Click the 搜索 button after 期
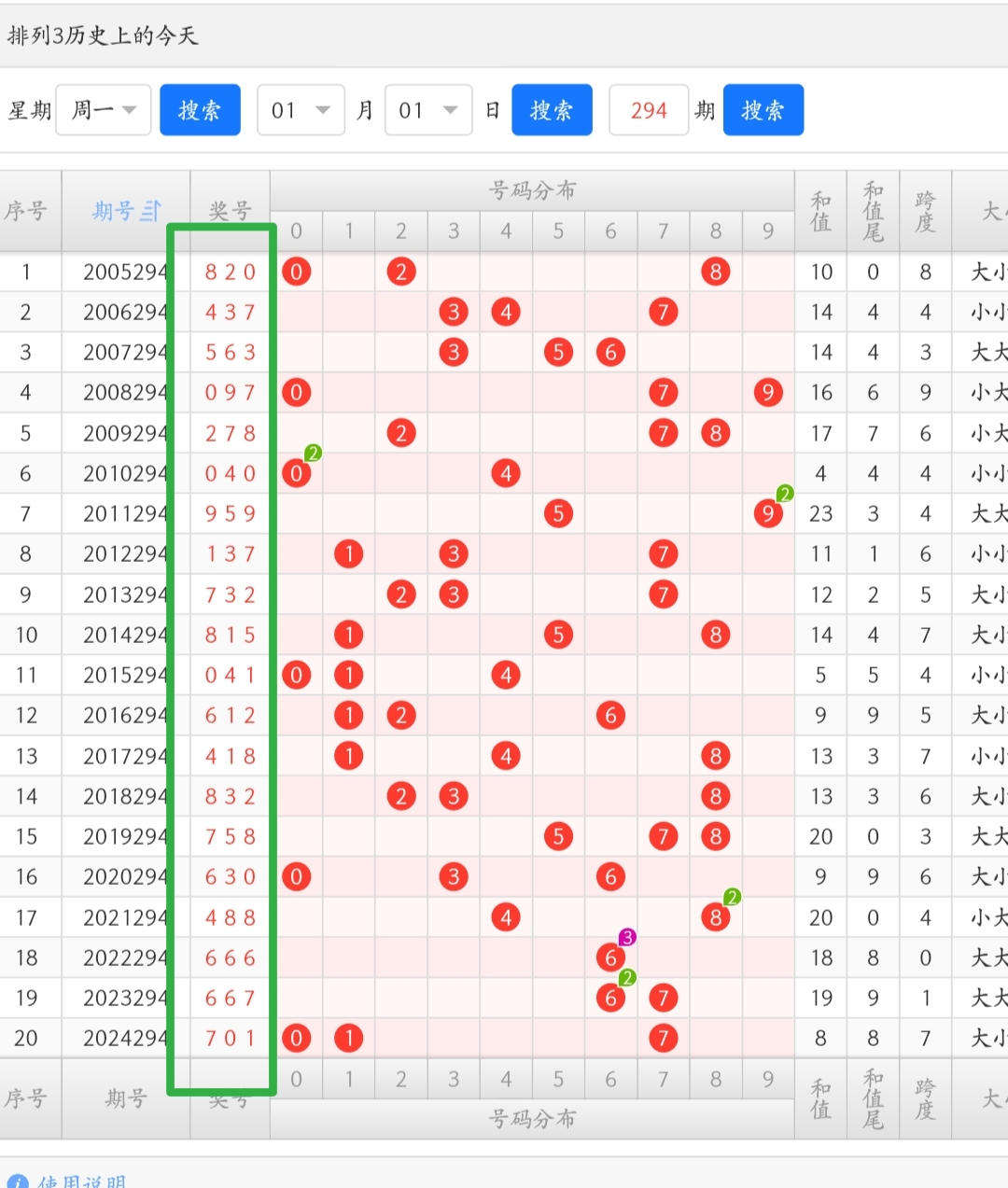The image size is (1008, 1188). 763,110
